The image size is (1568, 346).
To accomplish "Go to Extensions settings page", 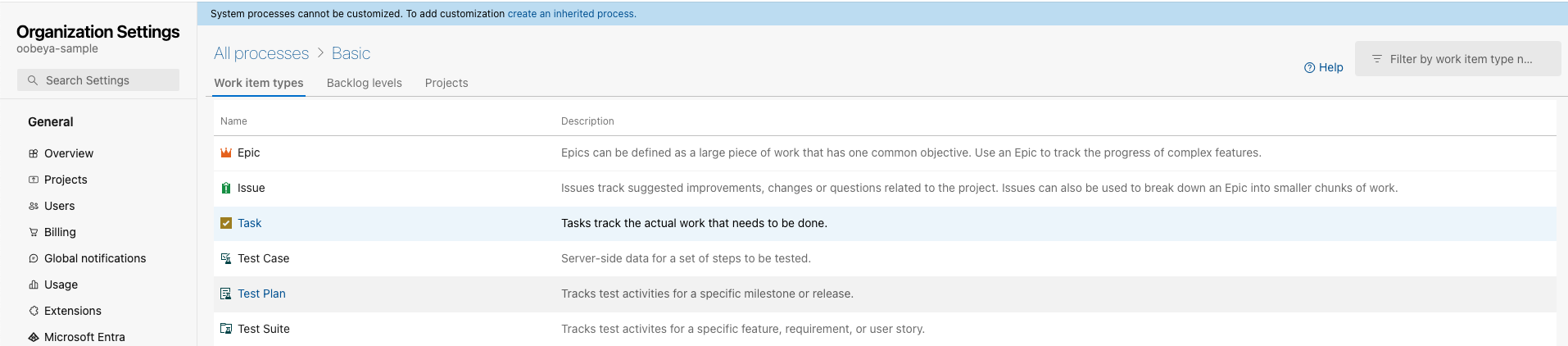I will coord(73,311).
